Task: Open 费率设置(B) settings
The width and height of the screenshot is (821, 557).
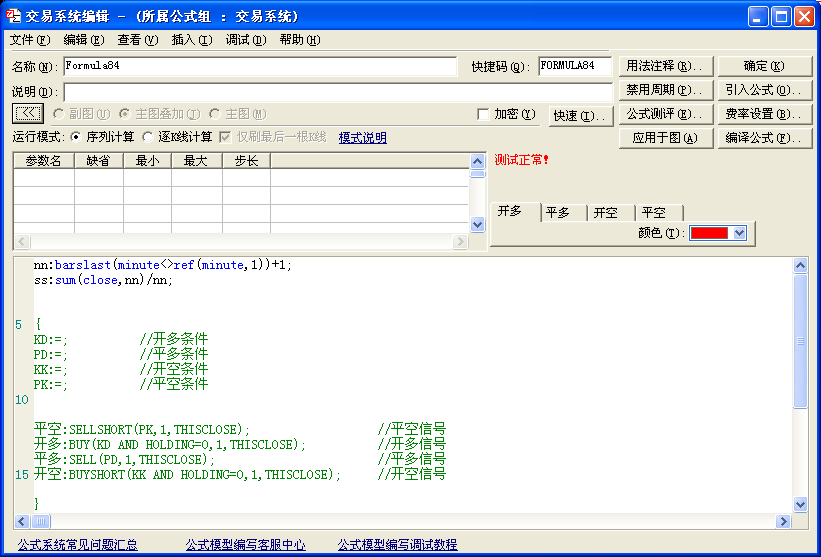Action: (764, 114)
